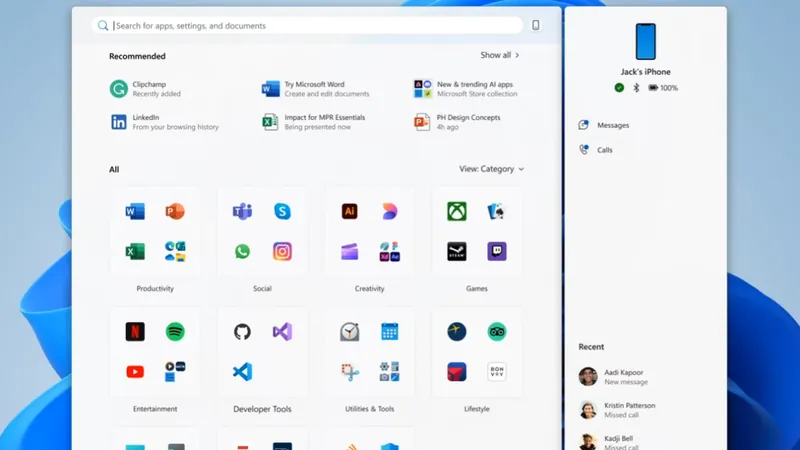Open Calls in phone panel

click(596, 150)
